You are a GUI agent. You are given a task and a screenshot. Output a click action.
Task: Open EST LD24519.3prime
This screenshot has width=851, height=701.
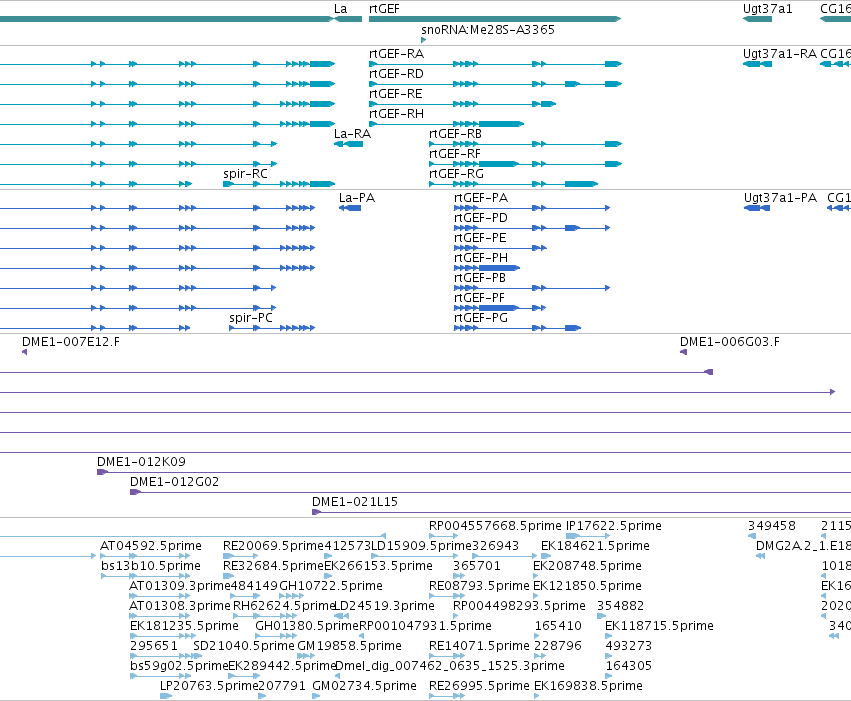[x=385, y=606]
